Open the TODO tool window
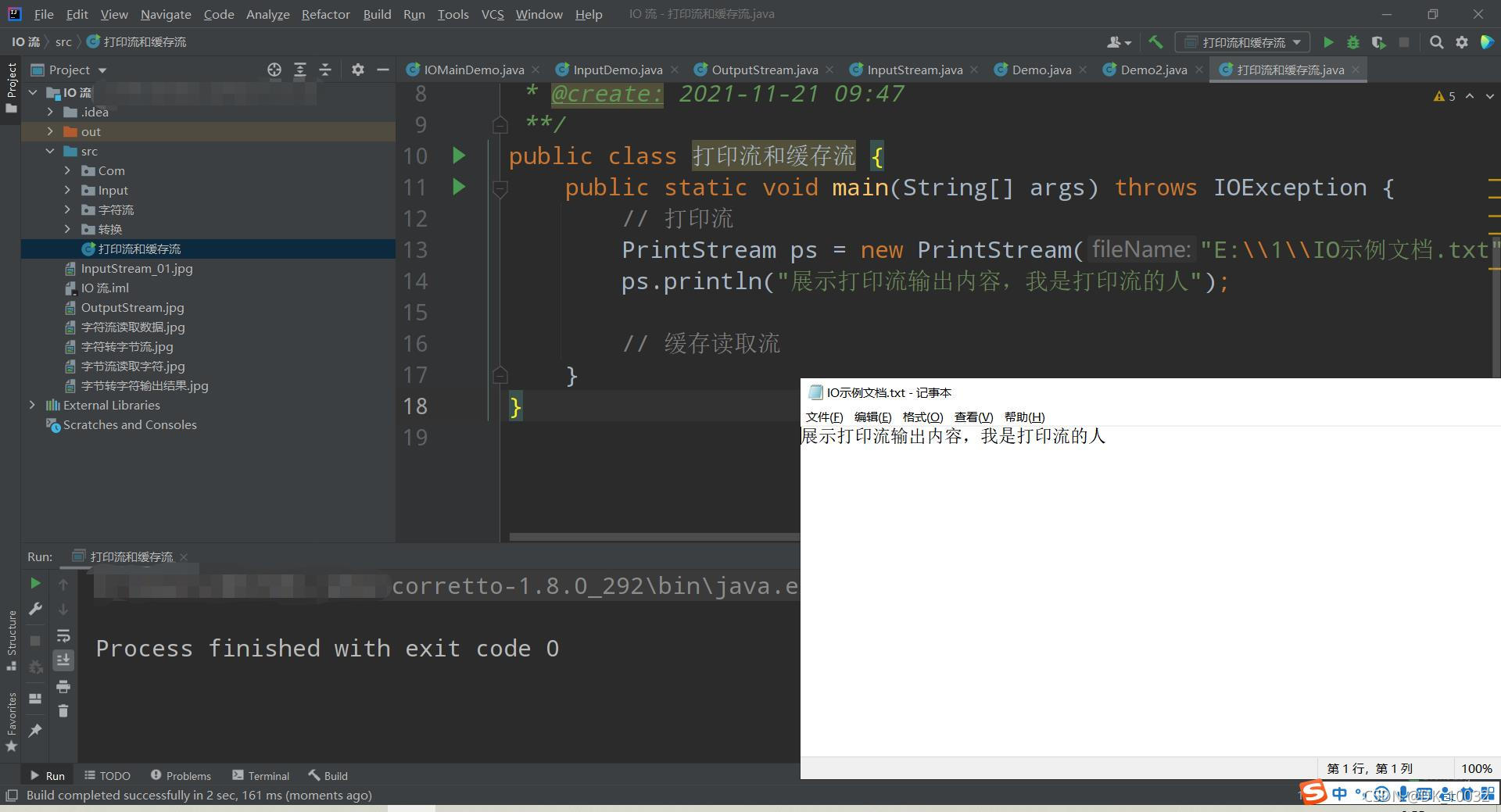 coord(107,775)
